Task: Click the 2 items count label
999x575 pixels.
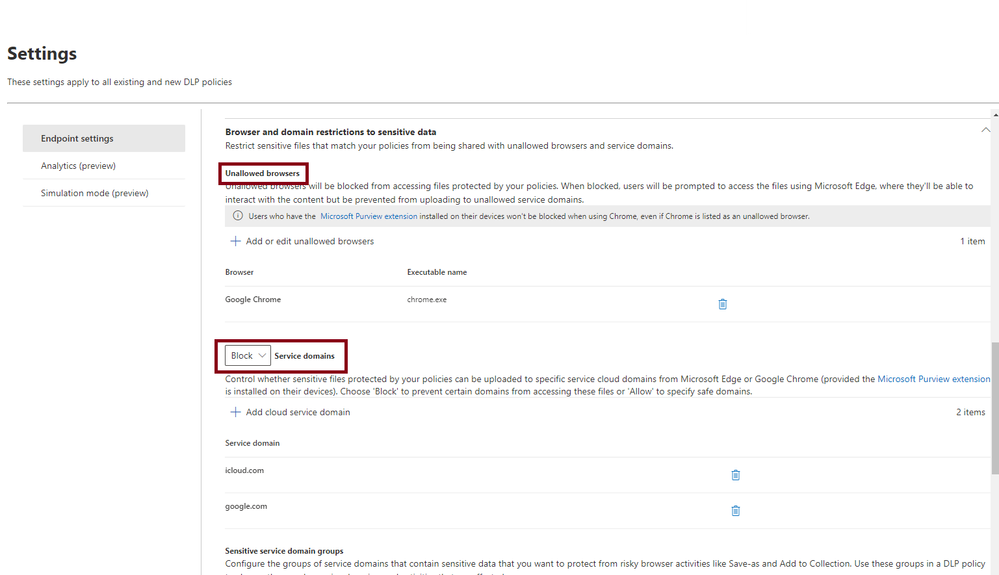Action: [x=970, y=412]
